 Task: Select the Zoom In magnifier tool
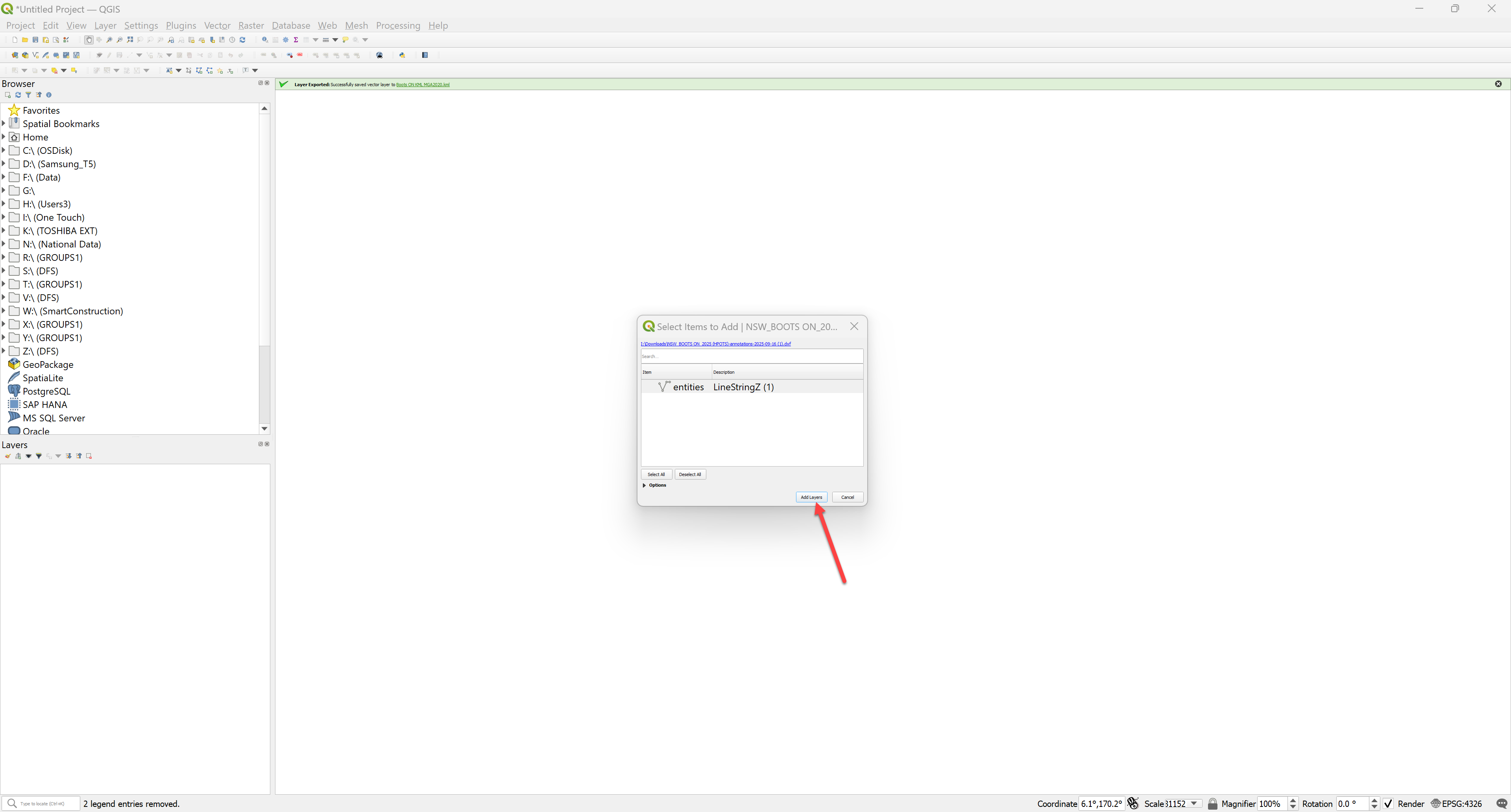pos(109,40)
